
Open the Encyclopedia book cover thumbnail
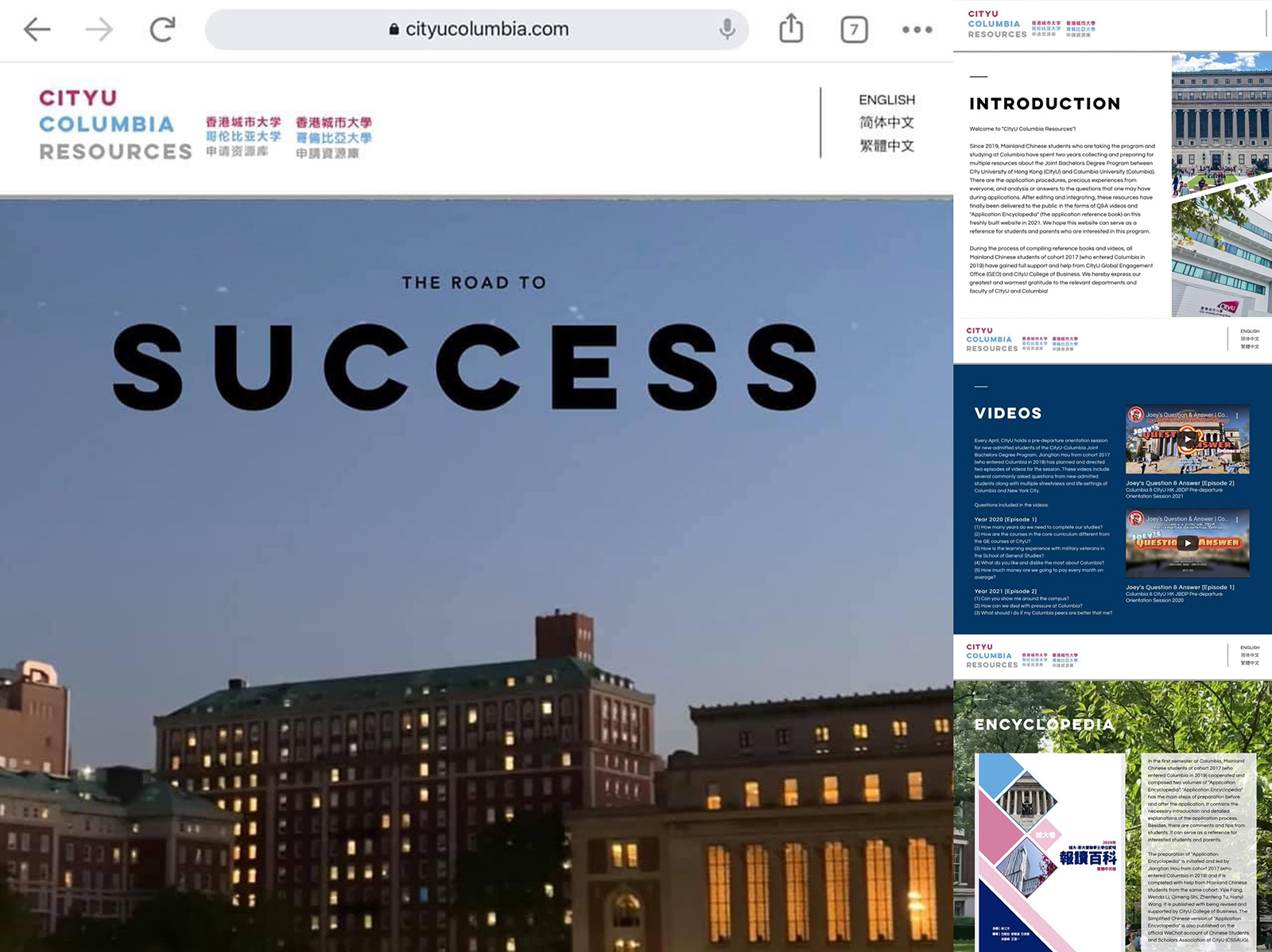point(1049,850)
